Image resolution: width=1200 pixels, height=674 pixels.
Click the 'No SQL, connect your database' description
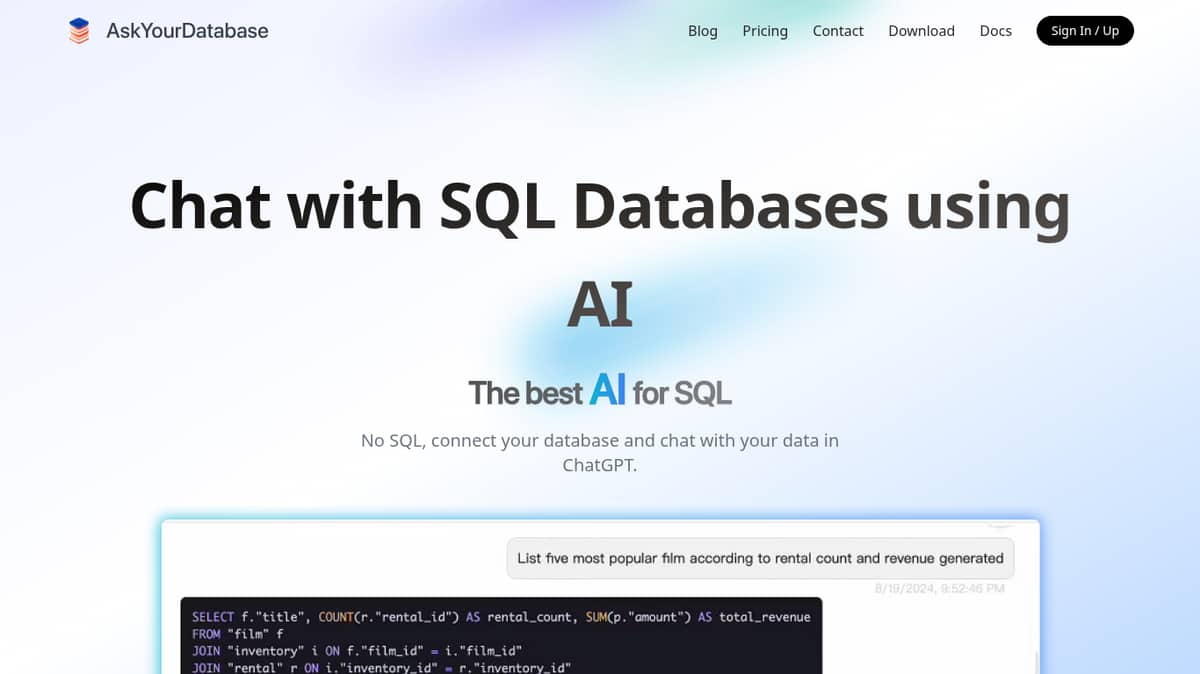(600, 452)
